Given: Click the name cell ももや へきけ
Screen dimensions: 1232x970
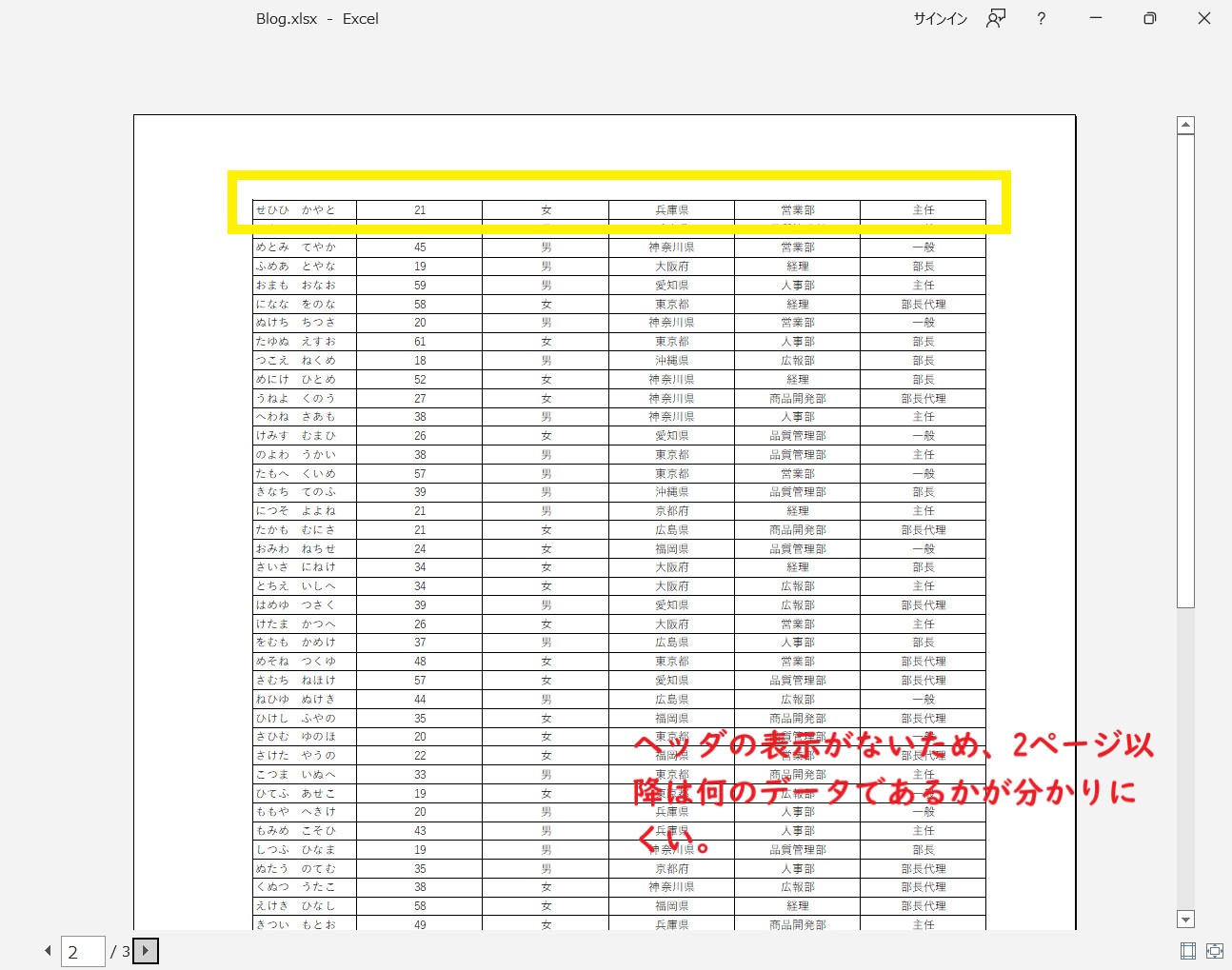Looking at the screenshot, I should pyautogui.click(x=305, y=812).
